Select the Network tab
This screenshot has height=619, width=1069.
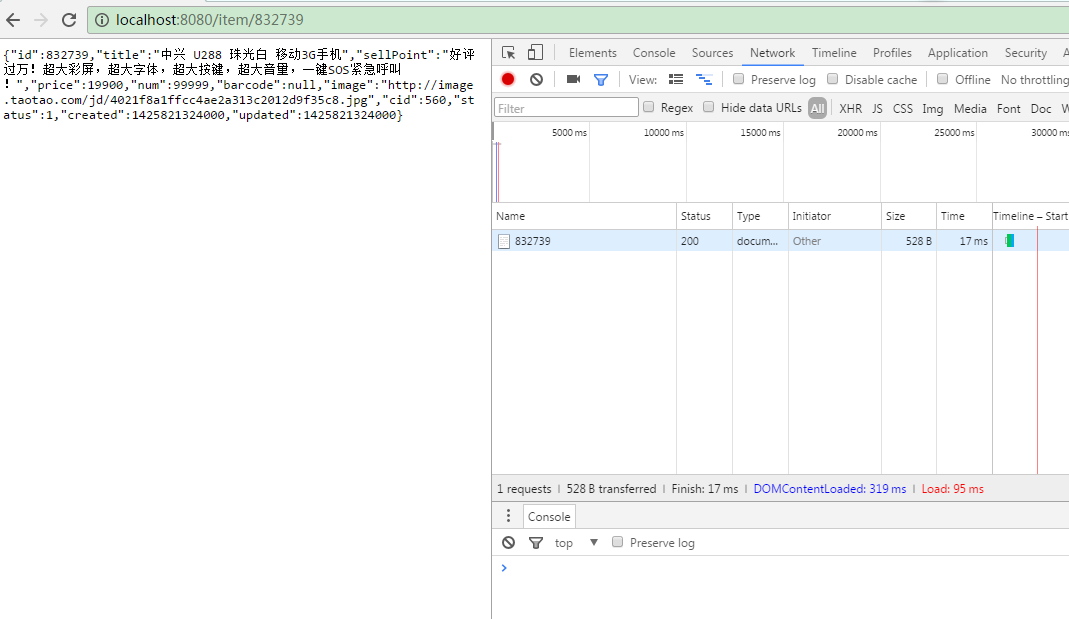[x=772, y=52]
